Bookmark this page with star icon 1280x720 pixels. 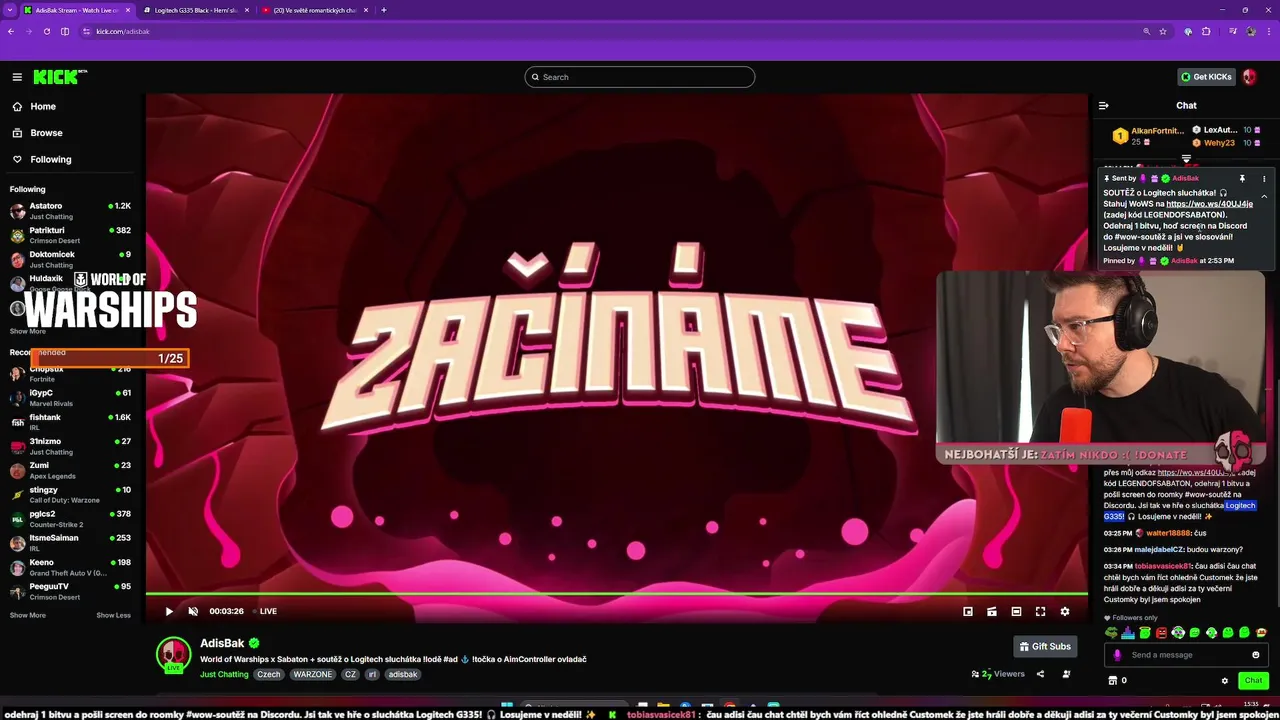1163,31
